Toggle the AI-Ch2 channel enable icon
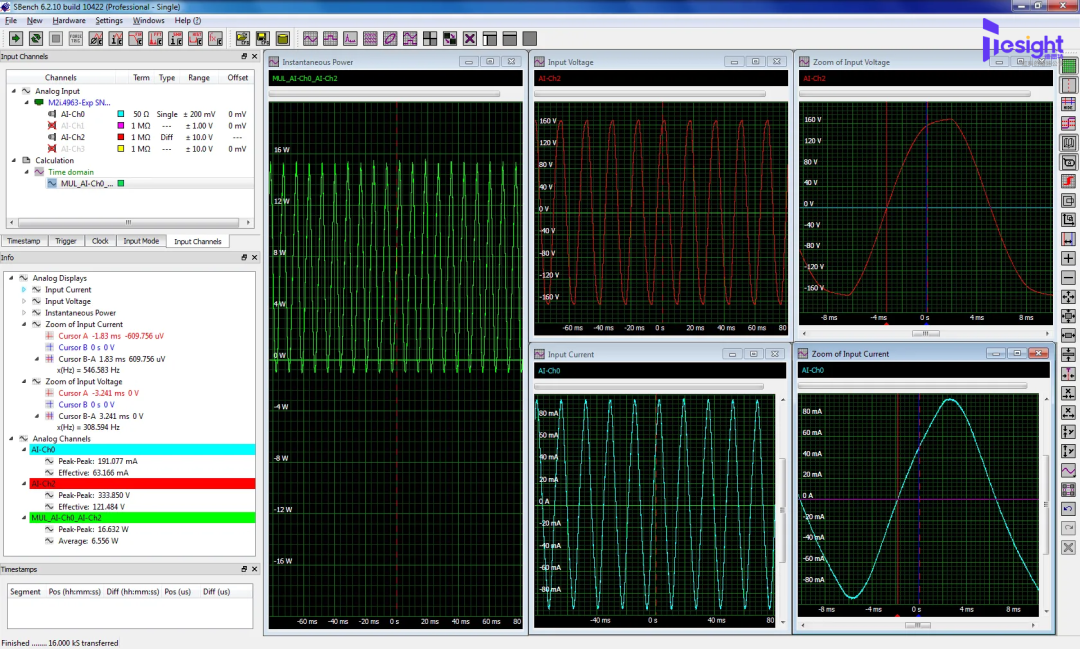The width and height of the screenshot is (1080, 649). coord(52,137)
